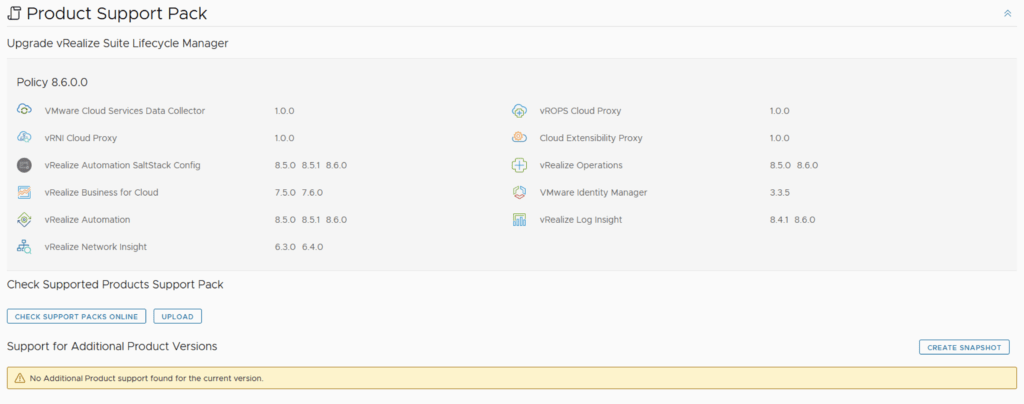The width and height of the screenshot is (1024, 404).
Task: Click the vRealize Operations icon
Action: [x=519, y=165]
